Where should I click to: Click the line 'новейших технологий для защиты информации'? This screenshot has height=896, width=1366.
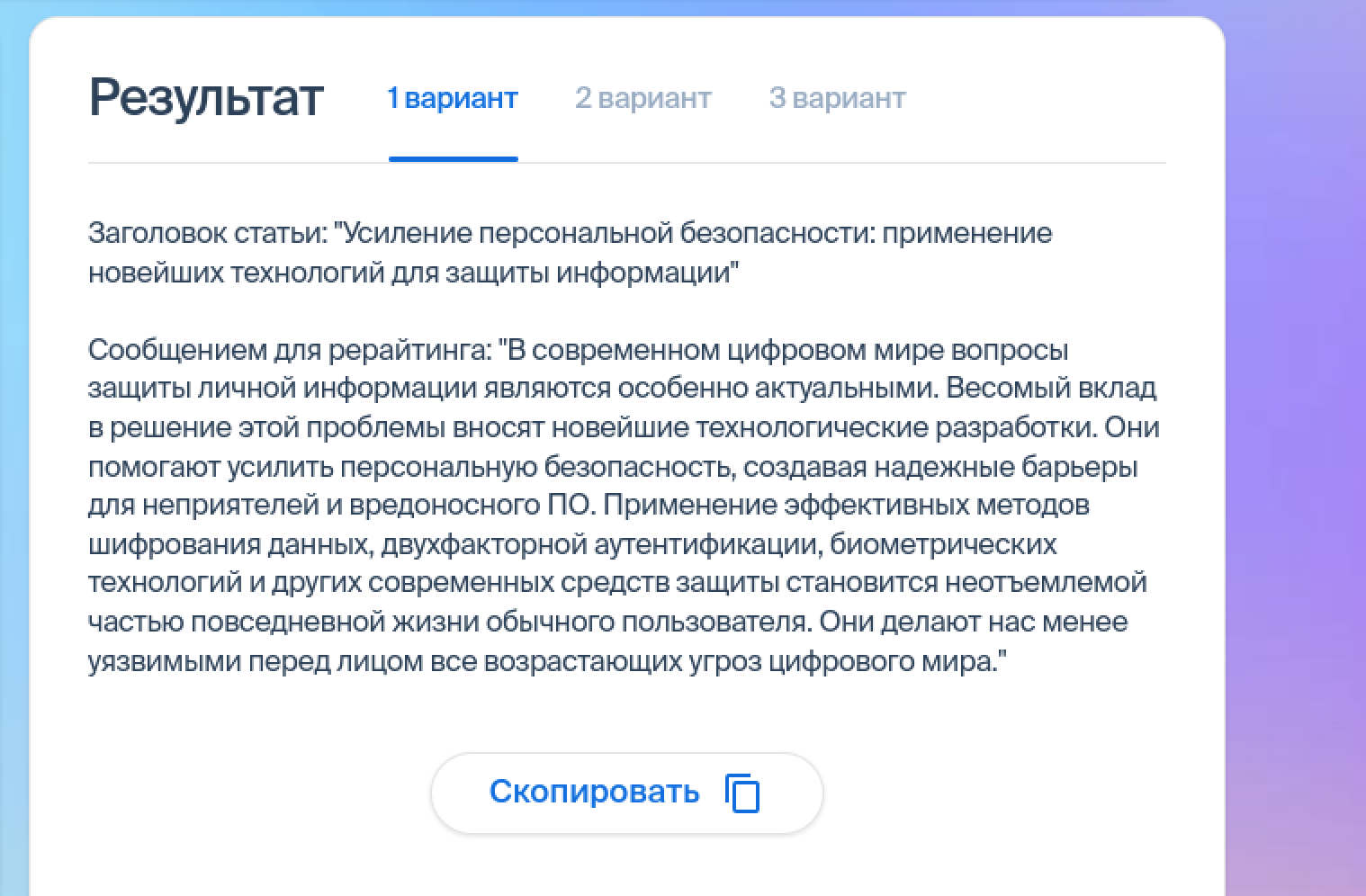click(413, 272)
